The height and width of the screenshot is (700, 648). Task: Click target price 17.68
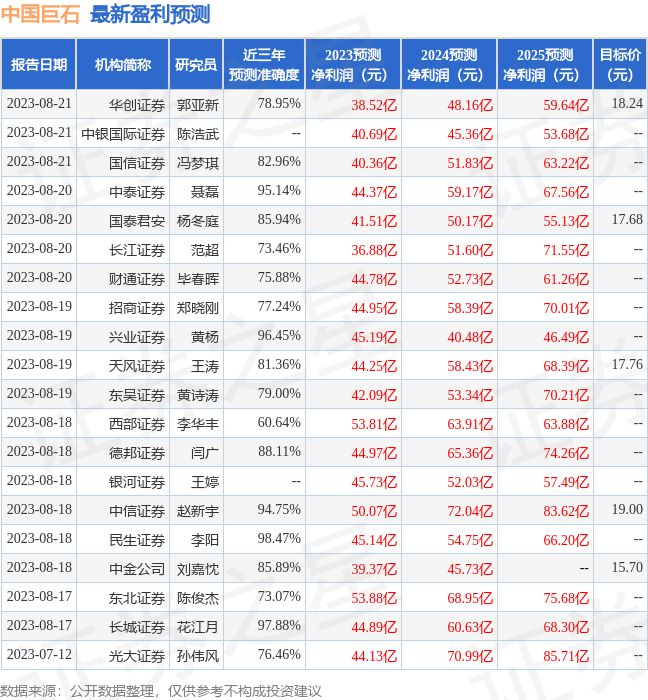[627, 219]
